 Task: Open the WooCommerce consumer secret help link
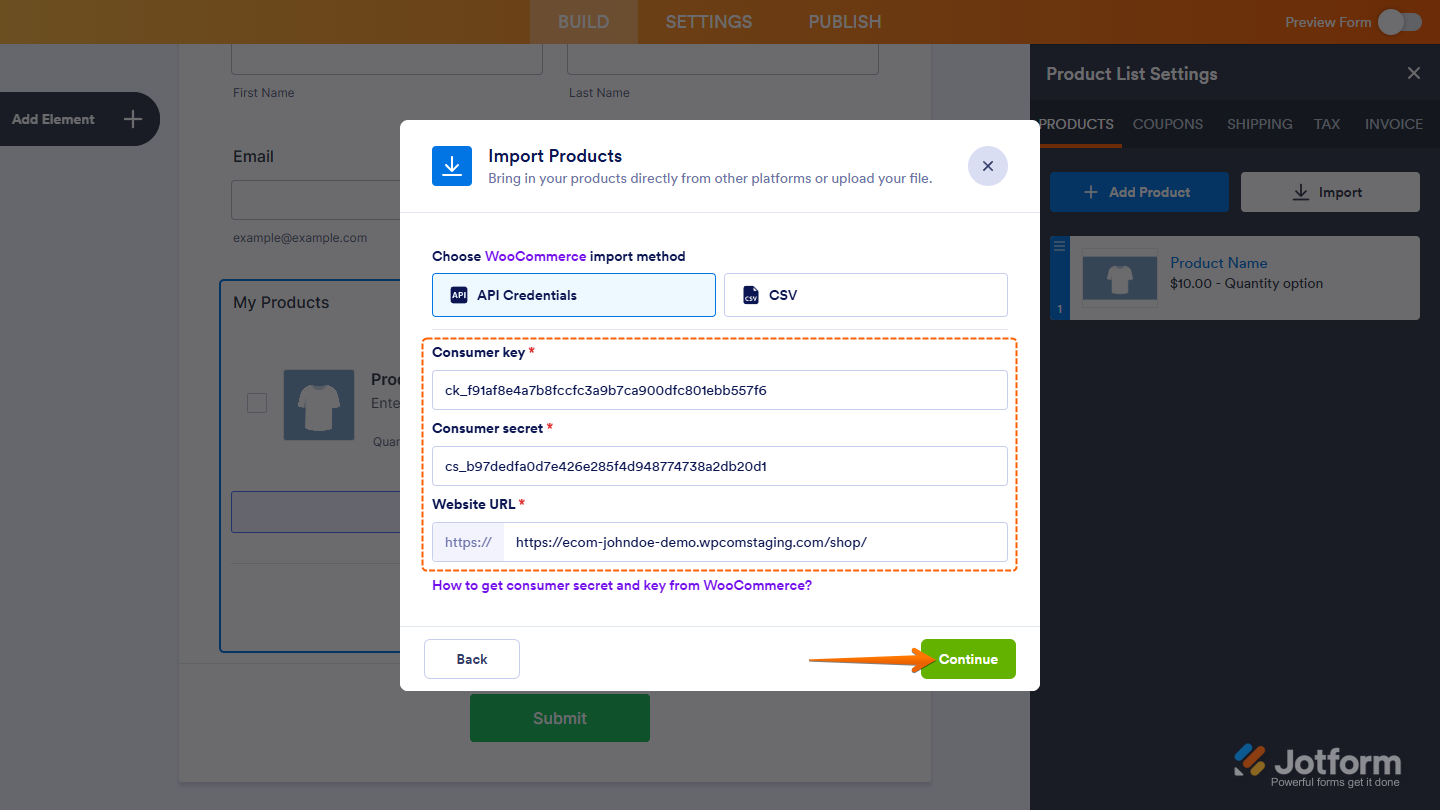tap(620, 585)
